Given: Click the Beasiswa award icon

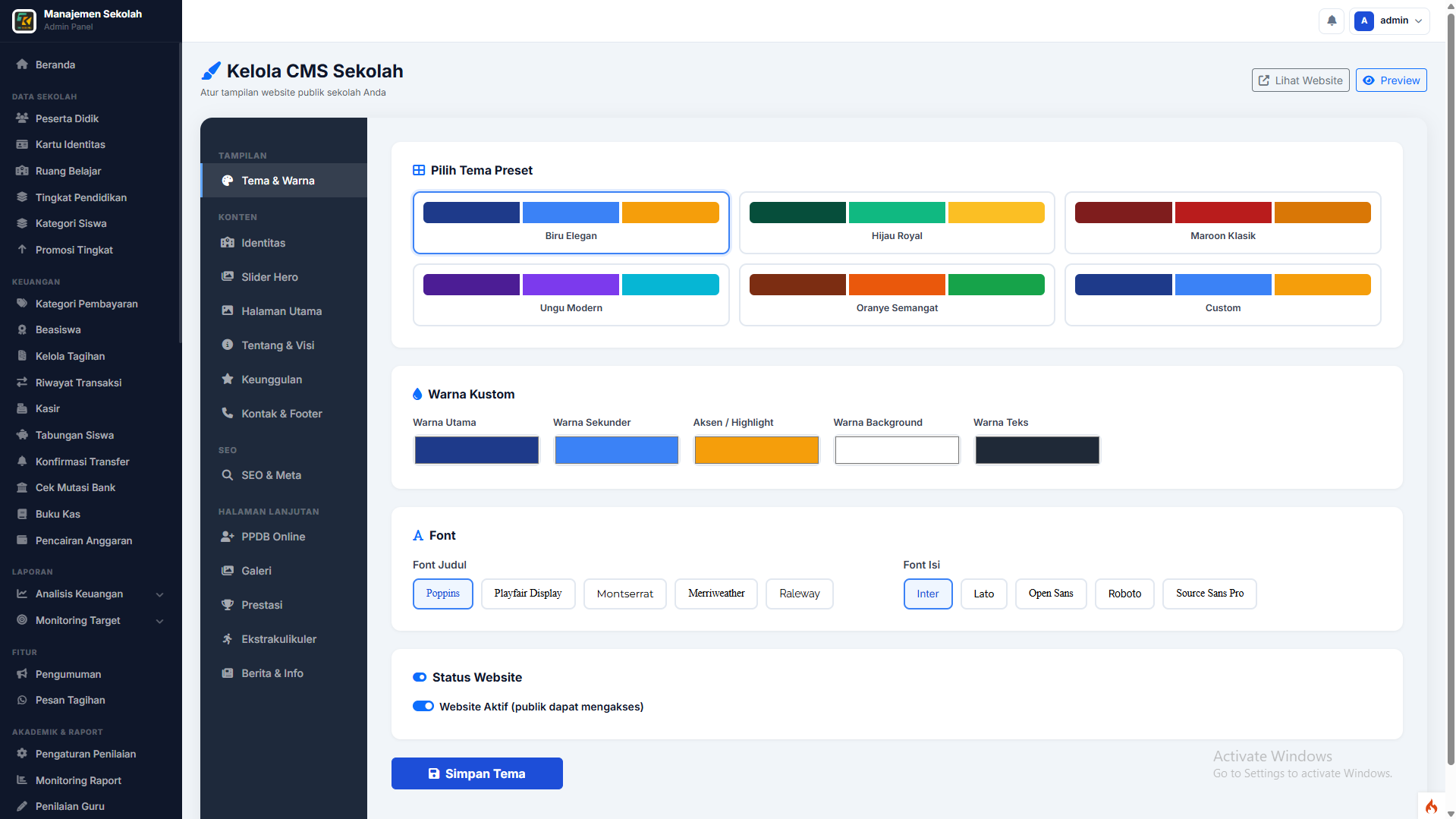Looking at the screenshot, I should [x=22, y=329].
